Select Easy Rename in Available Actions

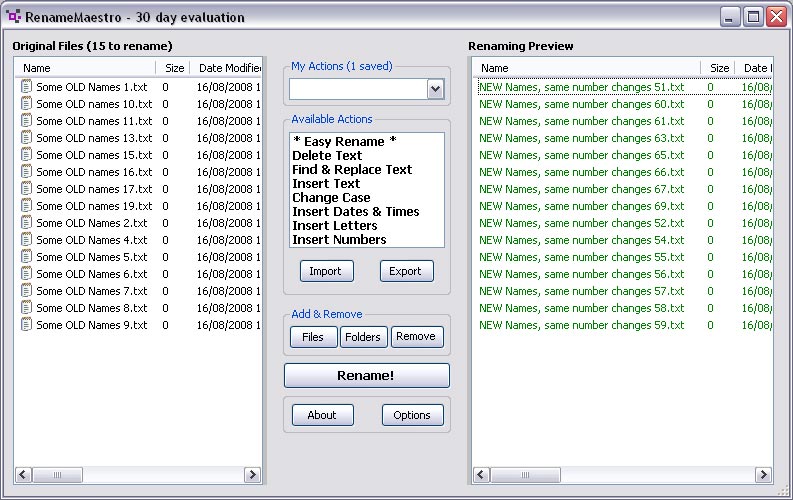pos(344,141)
